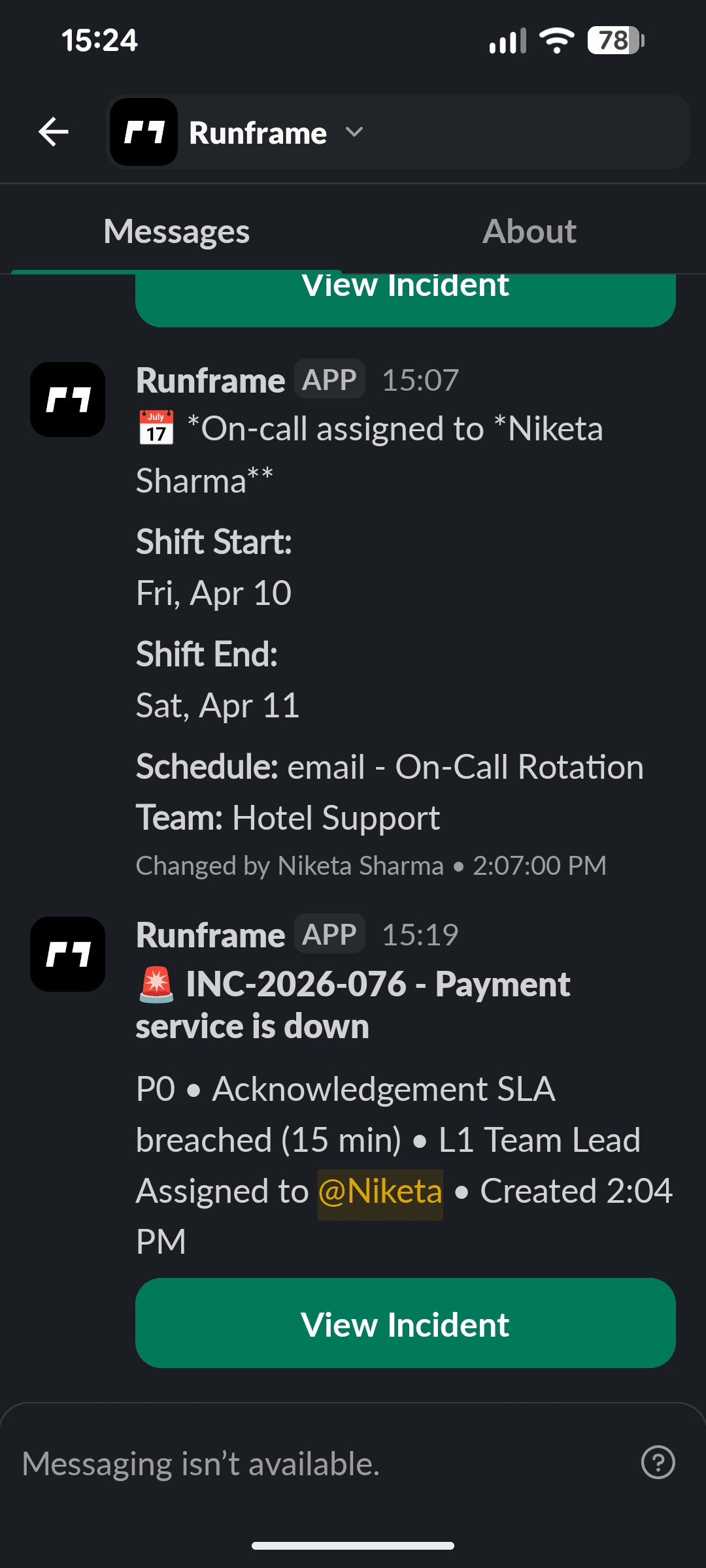Expand the APP badge on the incident message

[x=329, y=934]
